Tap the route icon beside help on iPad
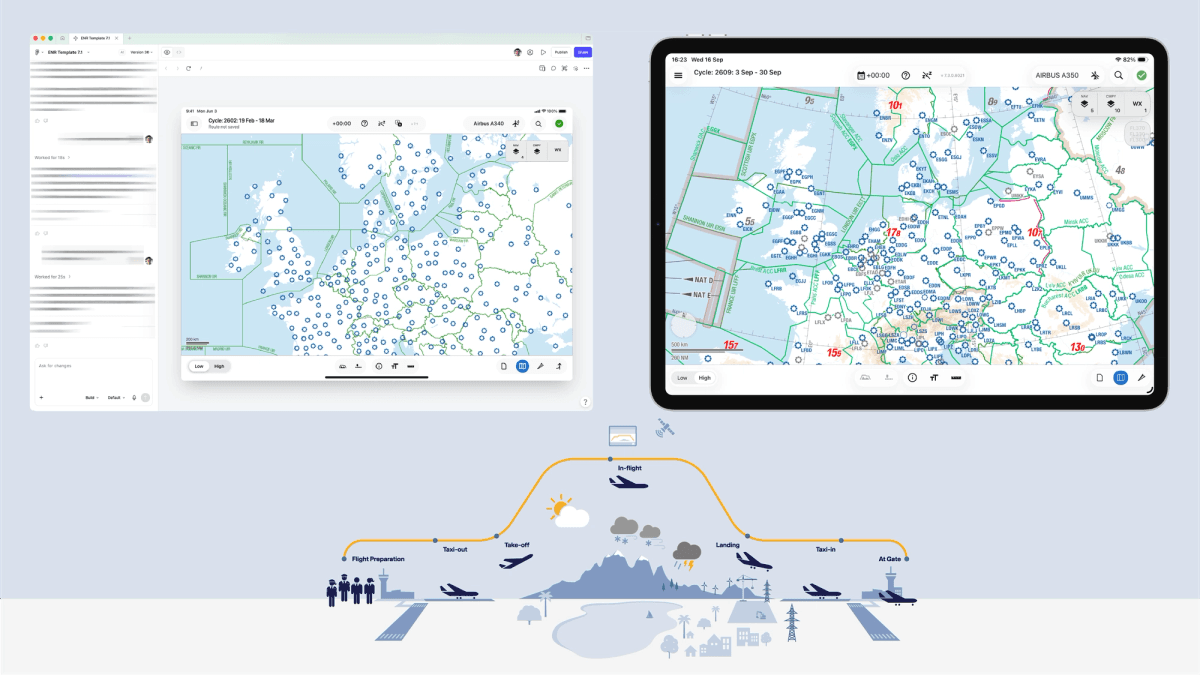 (x=927, y=75)
